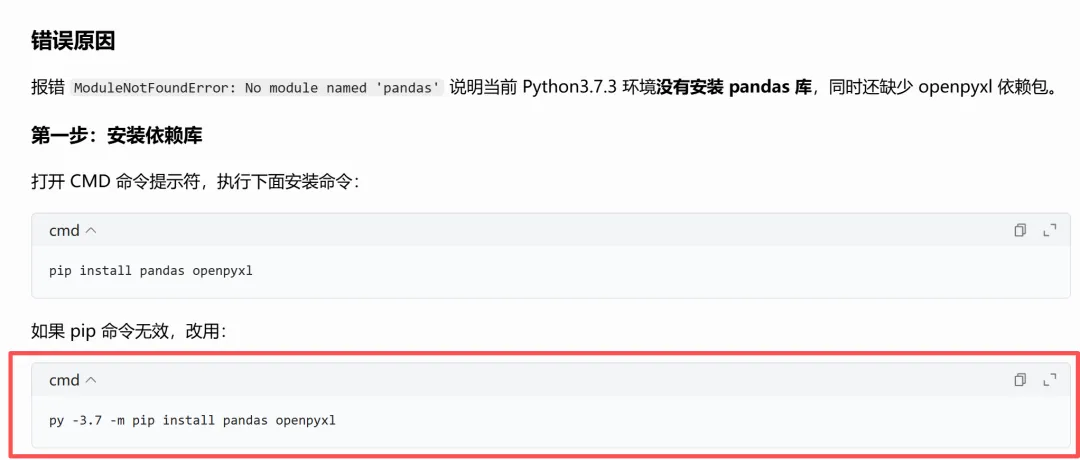Image resolution: width=1080 pixels, height=460 pixels.
Task: Expand first cmd code block to fullscreen
Action: (x=1050, y=231)
